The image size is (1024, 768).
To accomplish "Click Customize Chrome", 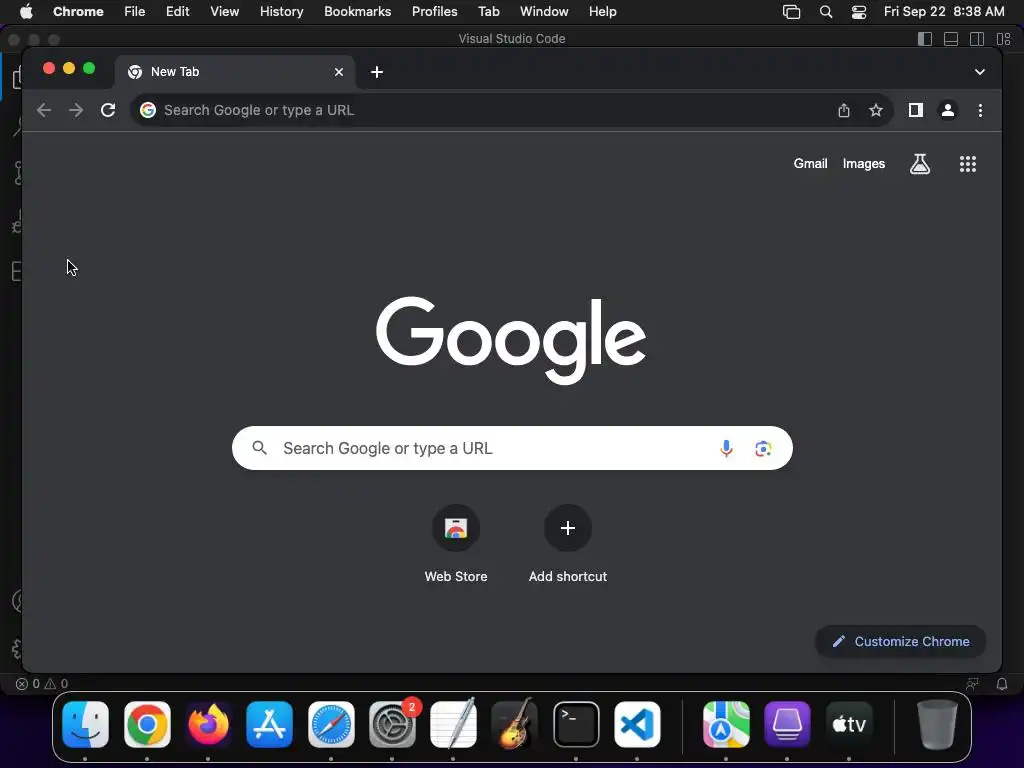I will [901, 642].
